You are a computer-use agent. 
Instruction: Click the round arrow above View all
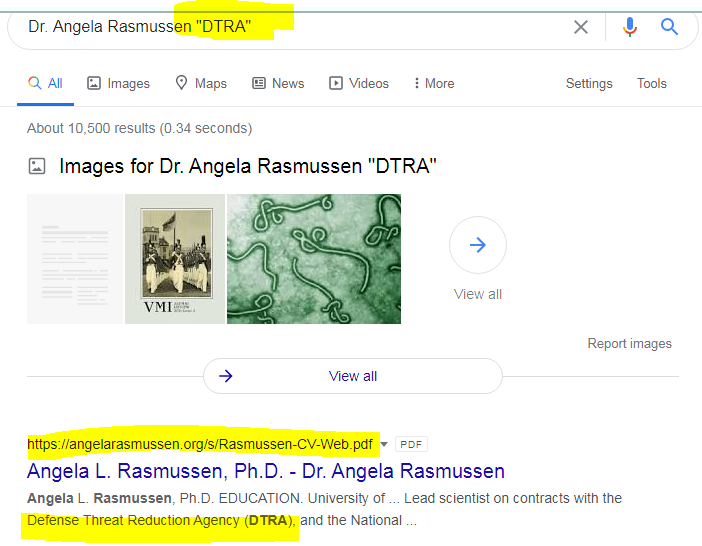(478, 245)
